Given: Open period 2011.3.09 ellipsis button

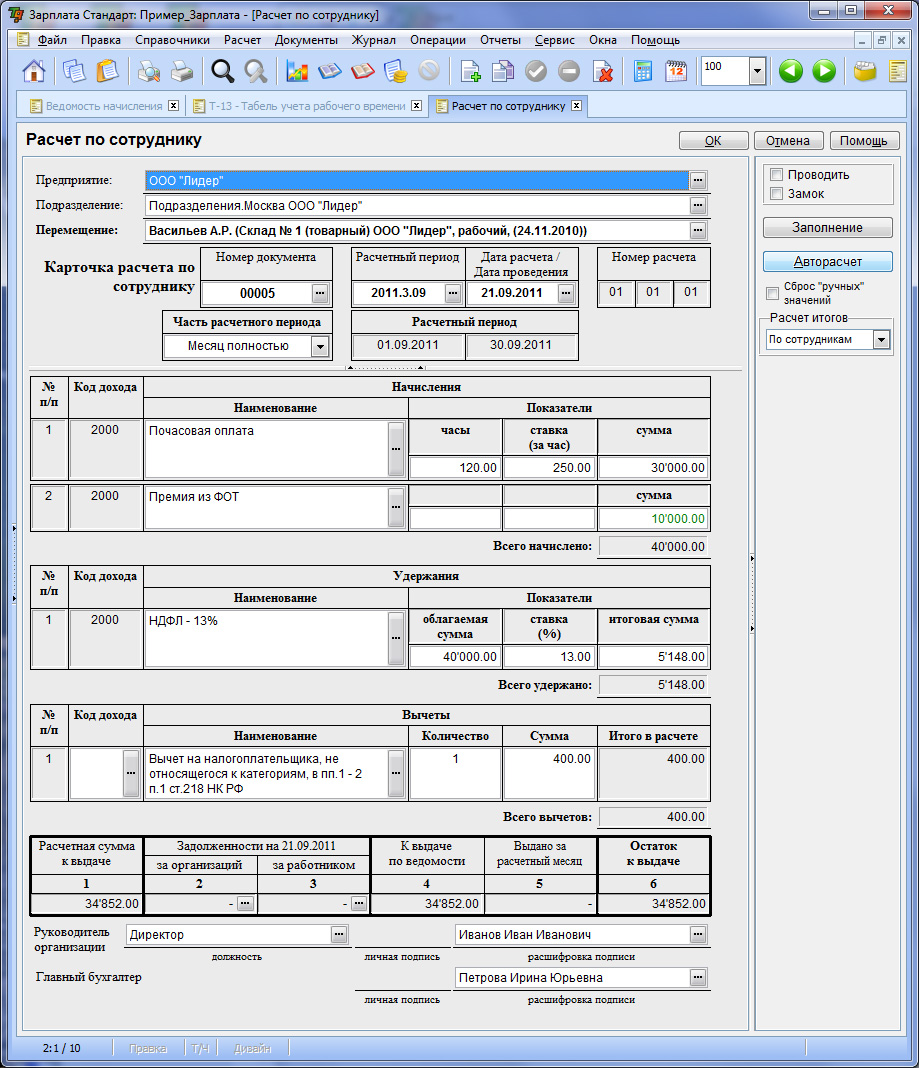Looking at the screenshot, I should click(x=453, y=293).
